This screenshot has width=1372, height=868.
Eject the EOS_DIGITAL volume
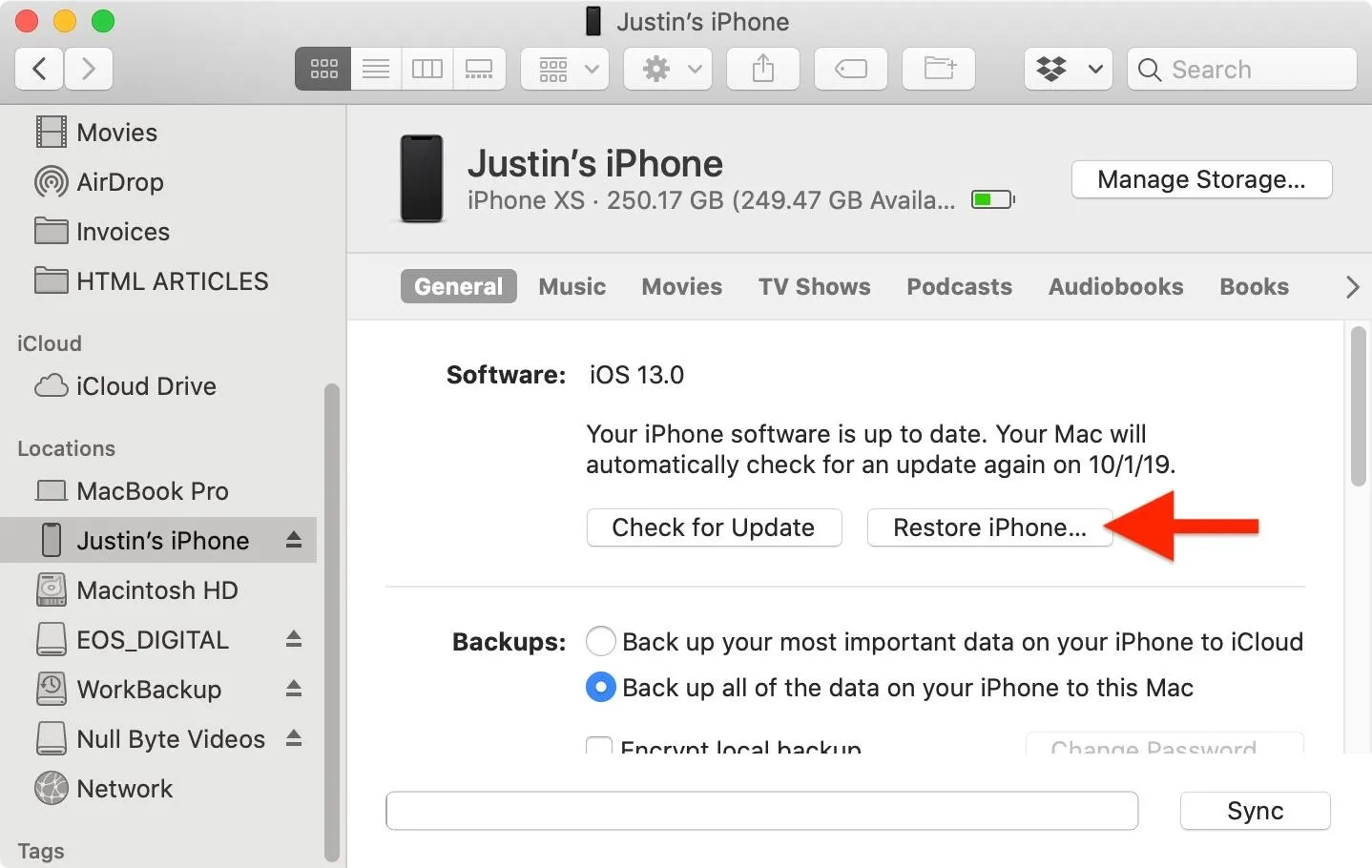pos(294,639)
